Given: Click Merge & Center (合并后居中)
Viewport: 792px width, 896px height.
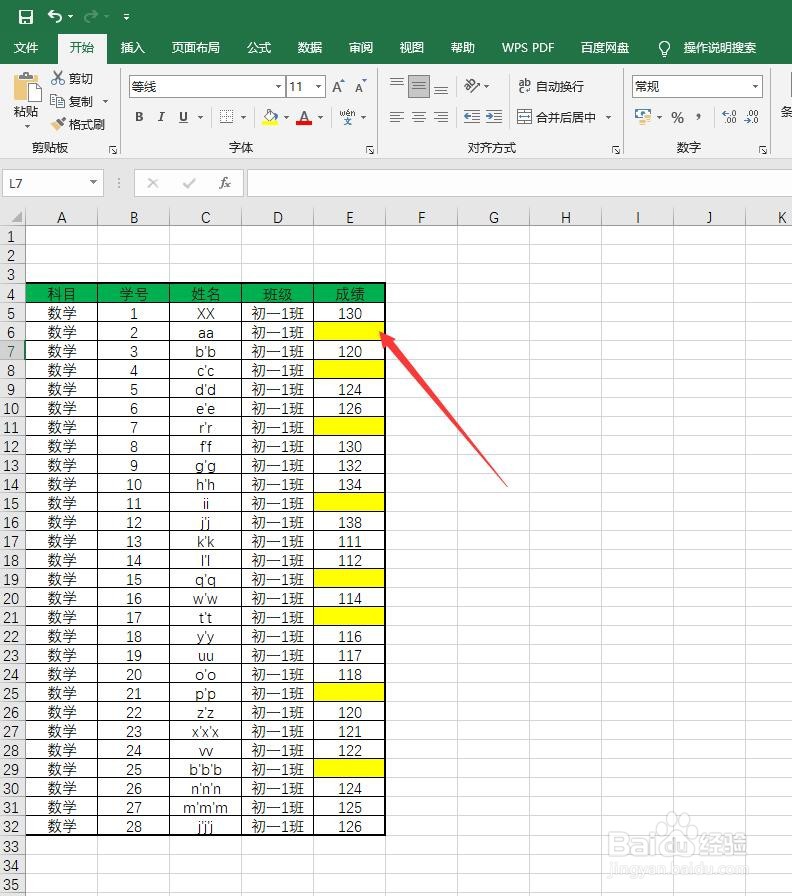Looking at the screenshot, I should click(x=557, y=117).
